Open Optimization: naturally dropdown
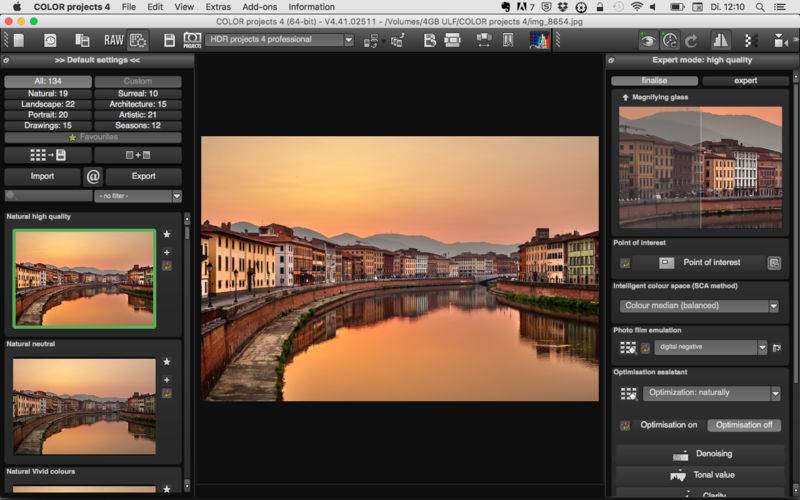Viewport: 800px width, 500px height. (712, 393)
